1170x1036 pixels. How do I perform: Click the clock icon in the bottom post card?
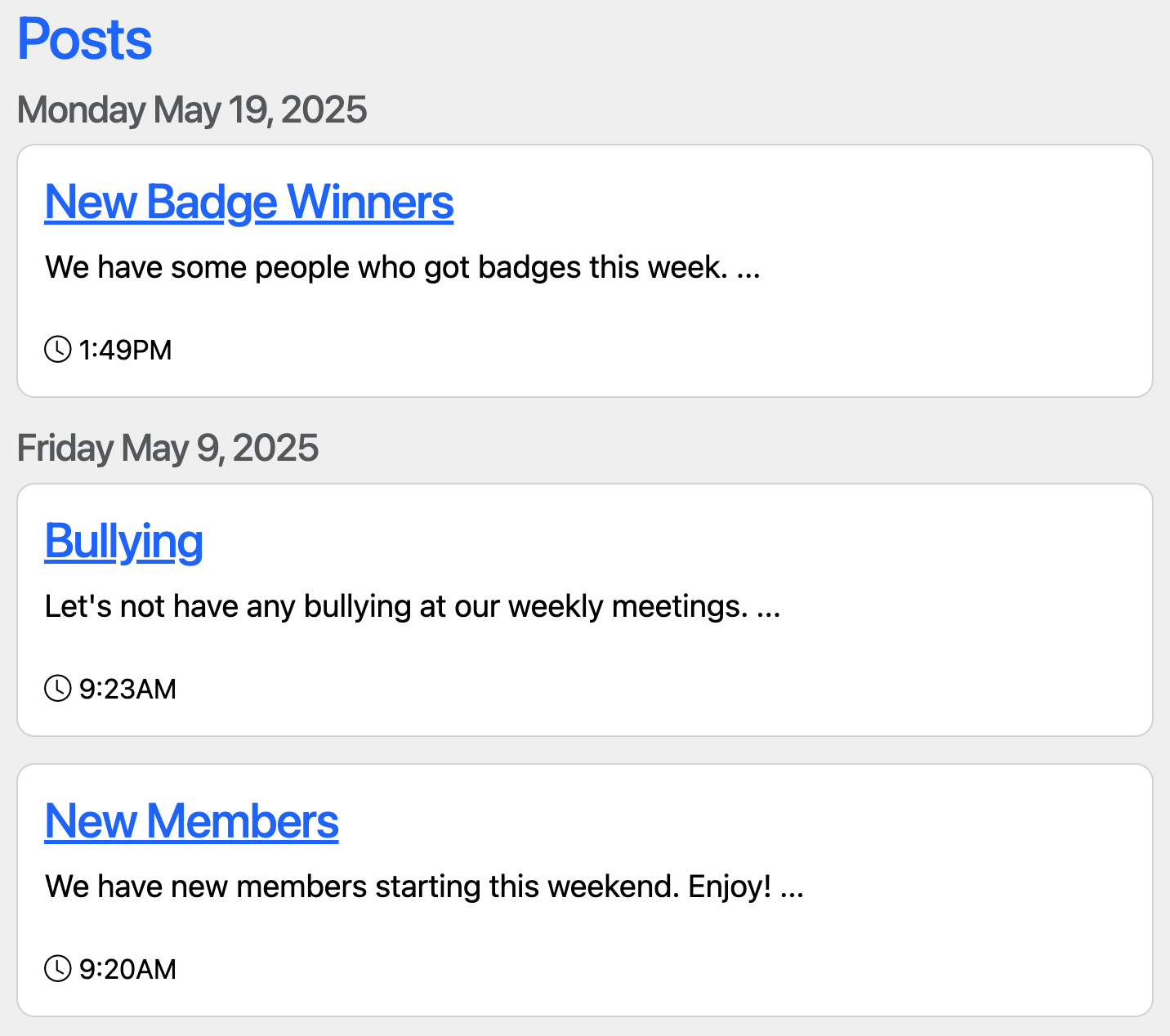(58, 969)
